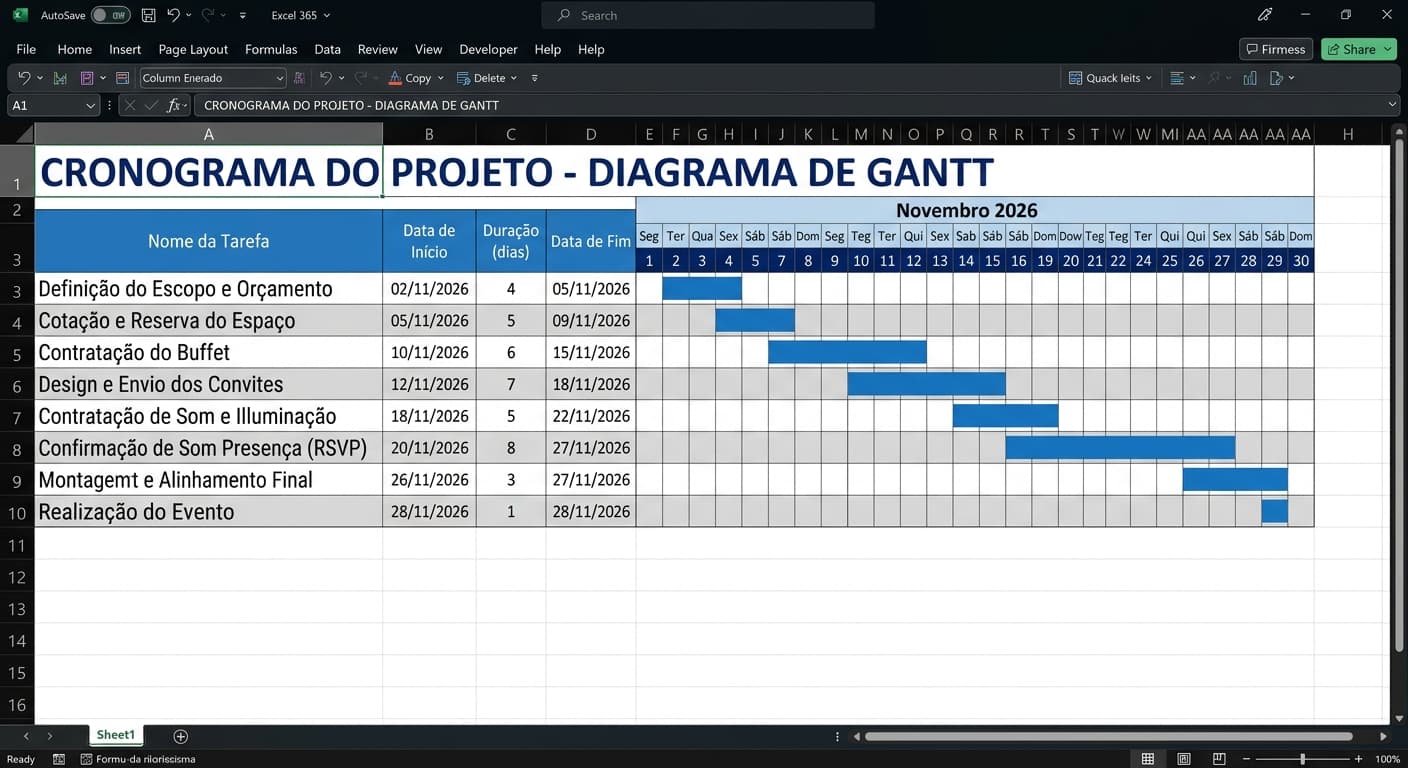Add a new sheet with the plus icon

click(180, 736)
